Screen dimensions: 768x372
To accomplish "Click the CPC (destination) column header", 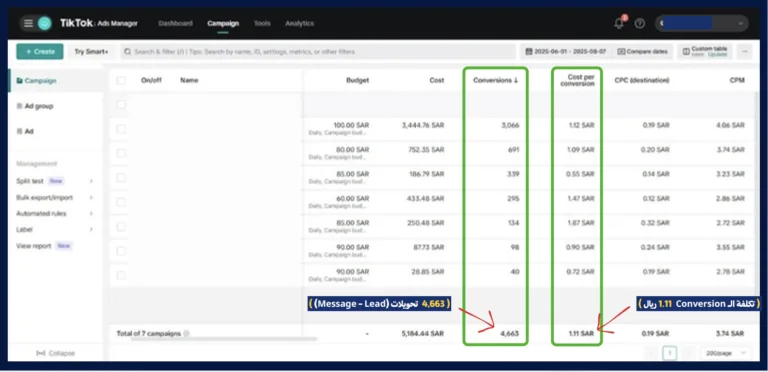I will (642, 80).
